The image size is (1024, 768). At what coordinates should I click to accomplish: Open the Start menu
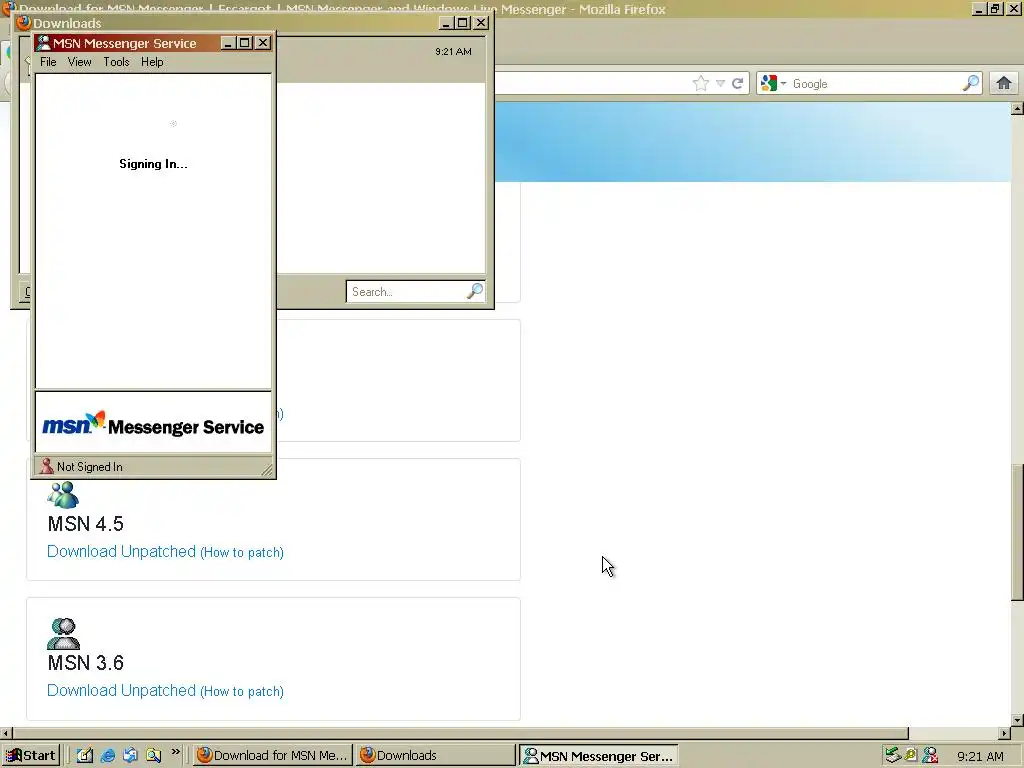[30, 756]
